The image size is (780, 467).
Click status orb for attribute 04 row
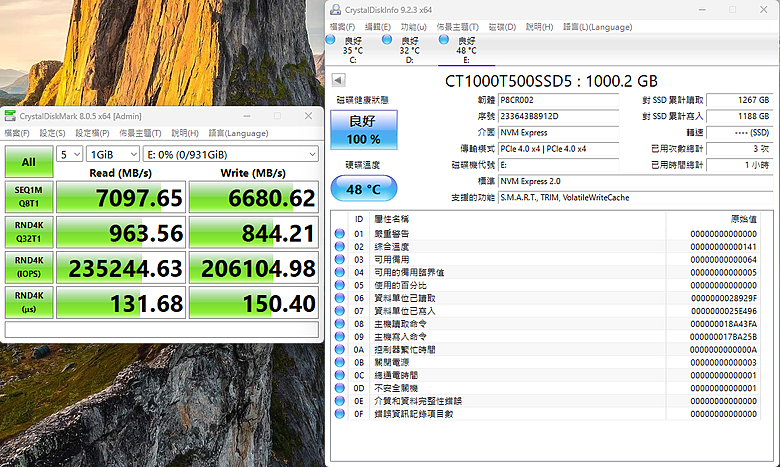click(340, 272)
